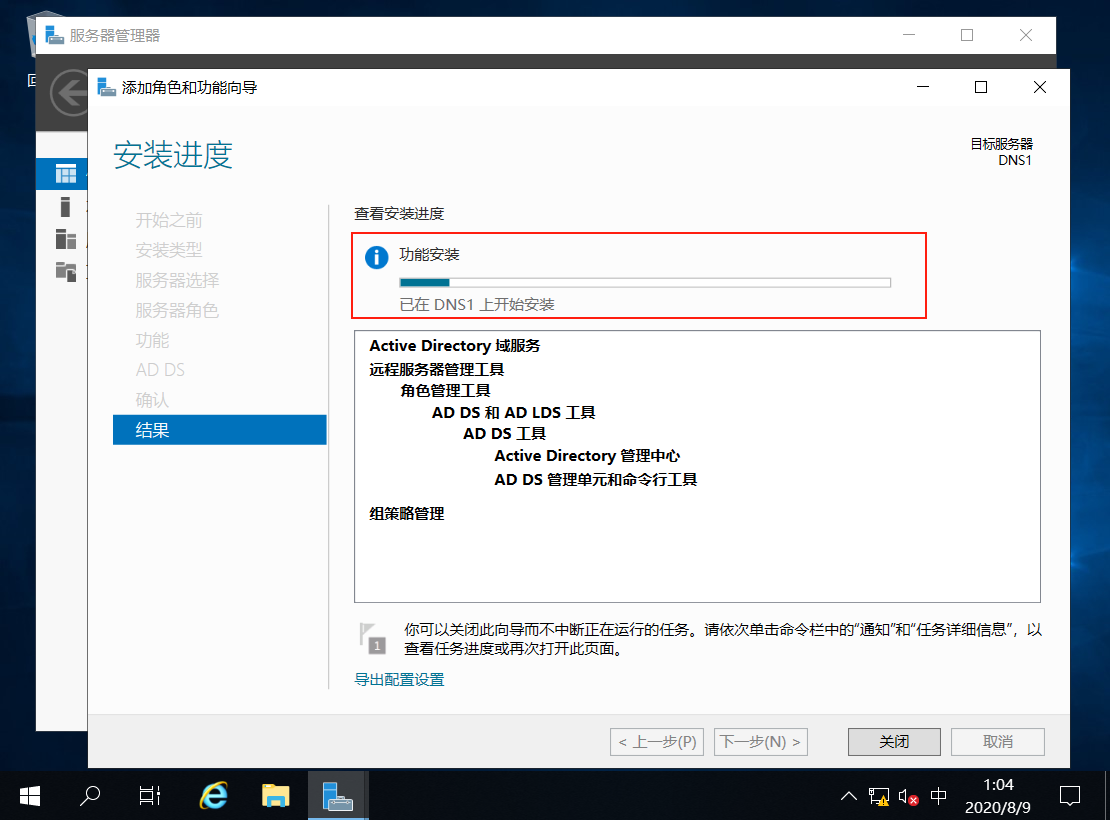Open clock showing 1:04 2020/8/9
The image size is (1110, 820).
pyautogui.click(x=998, y=796)
